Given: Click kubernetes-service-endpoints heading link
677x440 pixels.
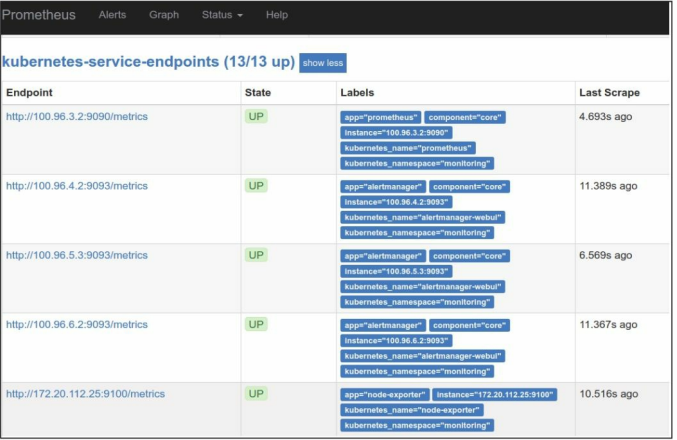Looking at the screenshot, I should [148, 61].
